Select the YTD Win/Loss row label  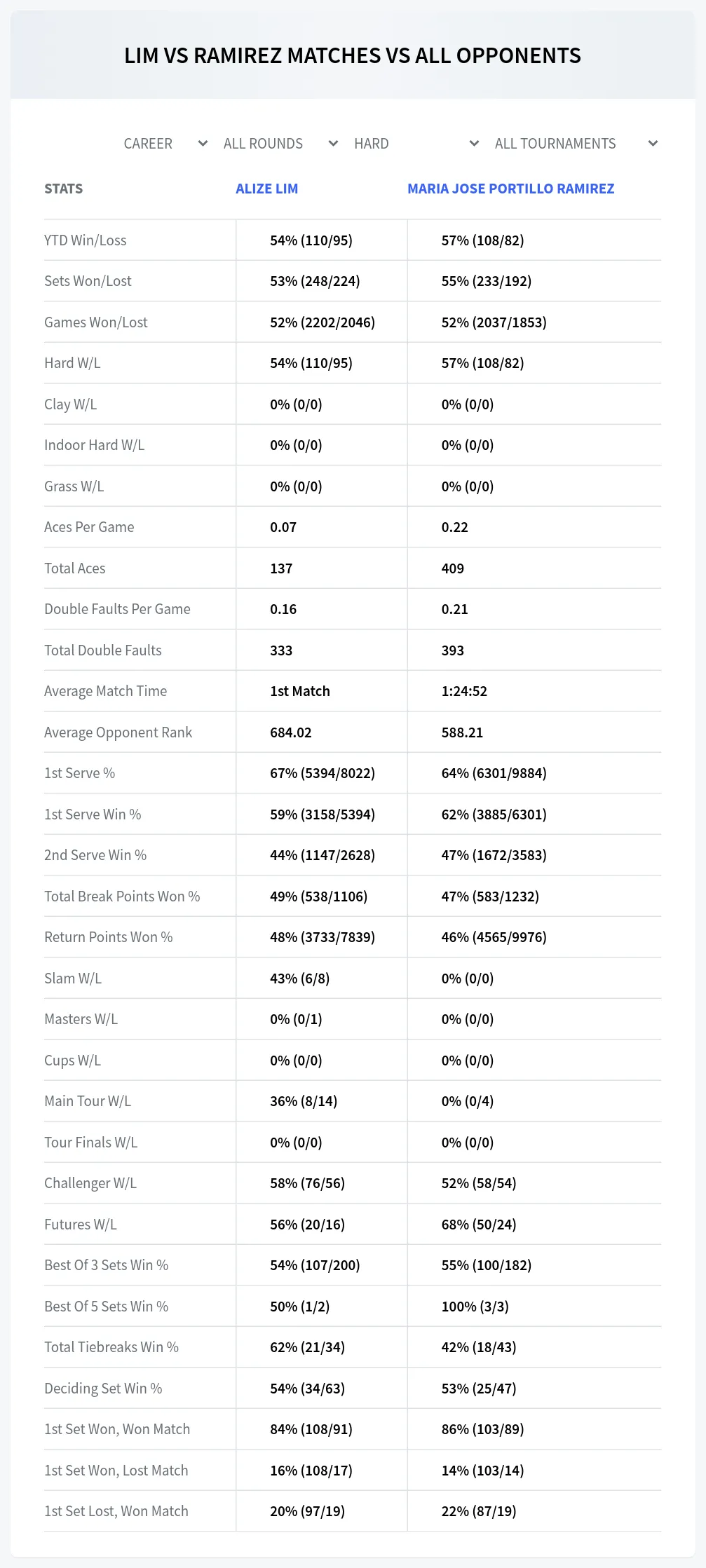(x=86, y=240)
